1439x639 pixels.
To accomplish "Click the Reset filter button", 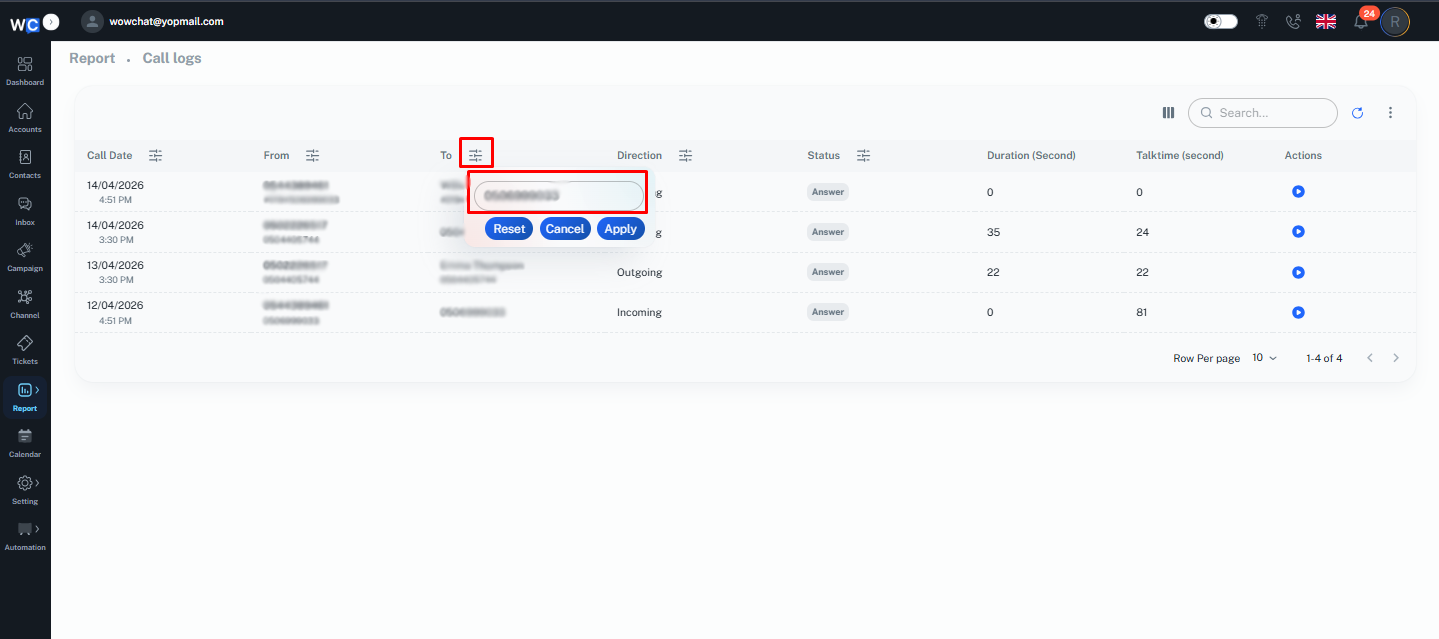I will 509,229.
